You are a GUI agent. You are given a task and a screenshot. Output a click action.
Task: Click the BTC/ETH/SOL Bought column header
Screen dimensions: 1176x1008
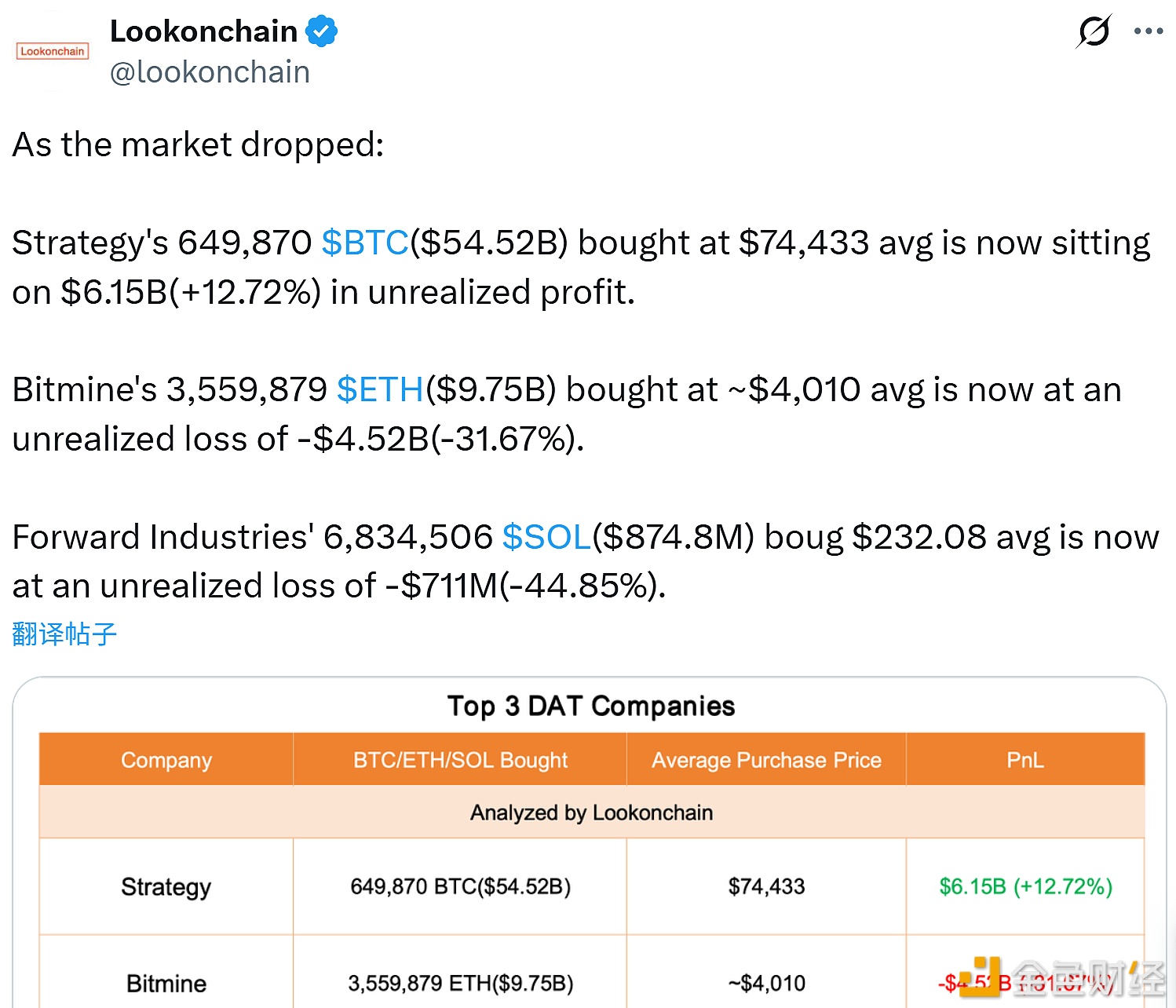pyautogui.click(x=460, y=760)
